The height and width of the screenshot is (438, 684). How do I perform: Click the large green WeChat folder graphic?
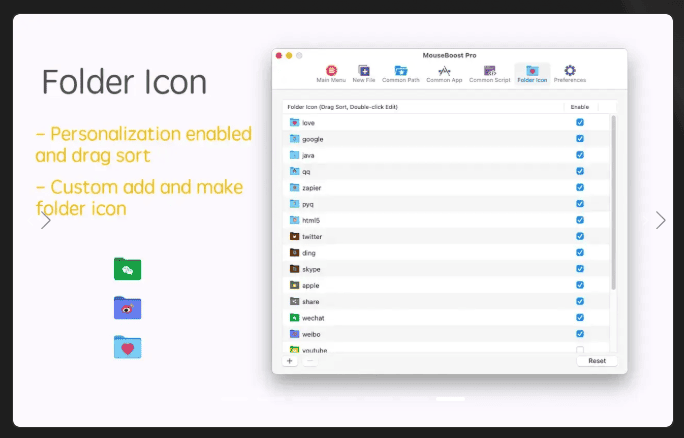[127, 269]
